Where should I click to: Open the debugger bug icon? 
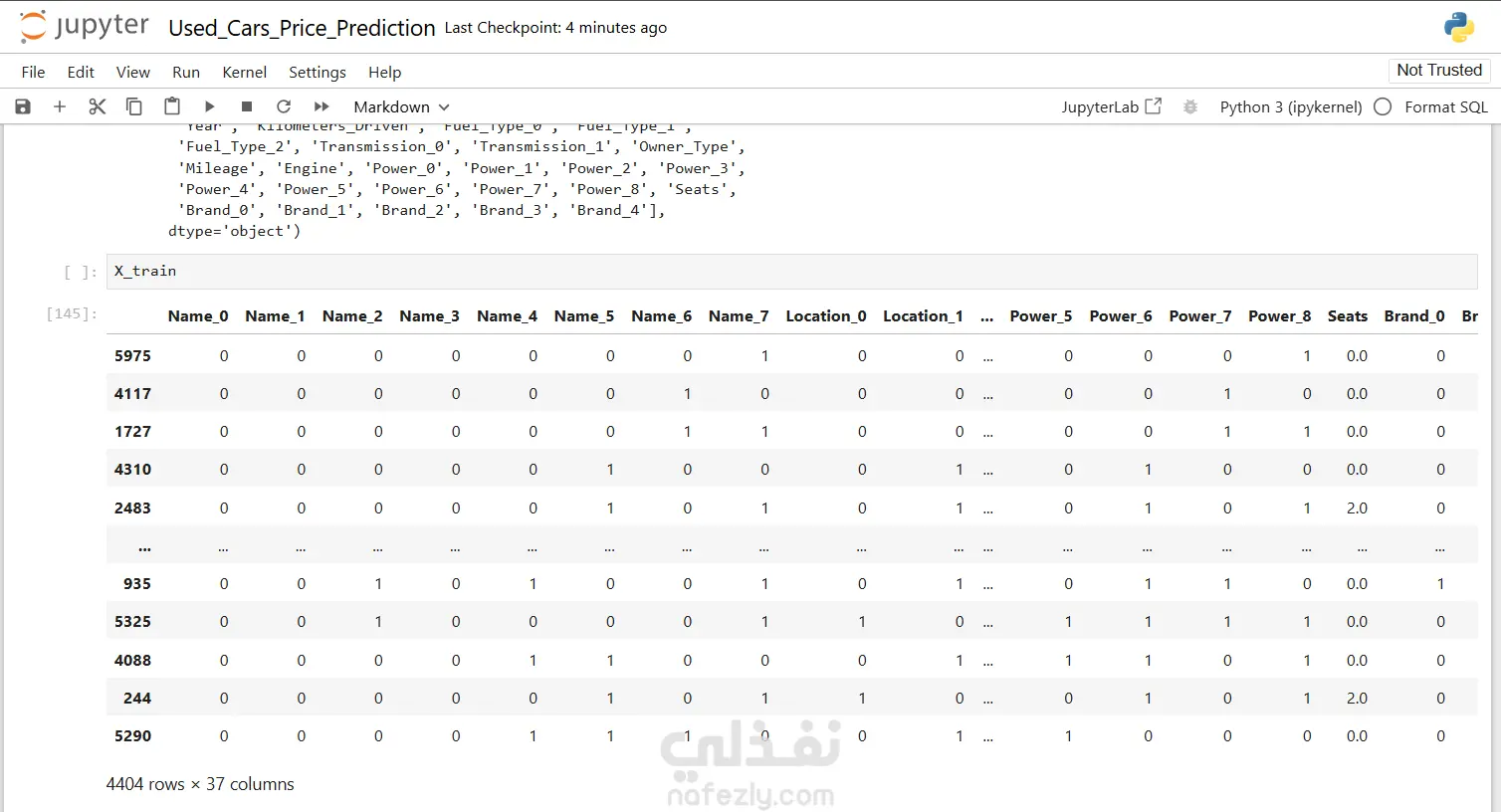point(1189,106)
